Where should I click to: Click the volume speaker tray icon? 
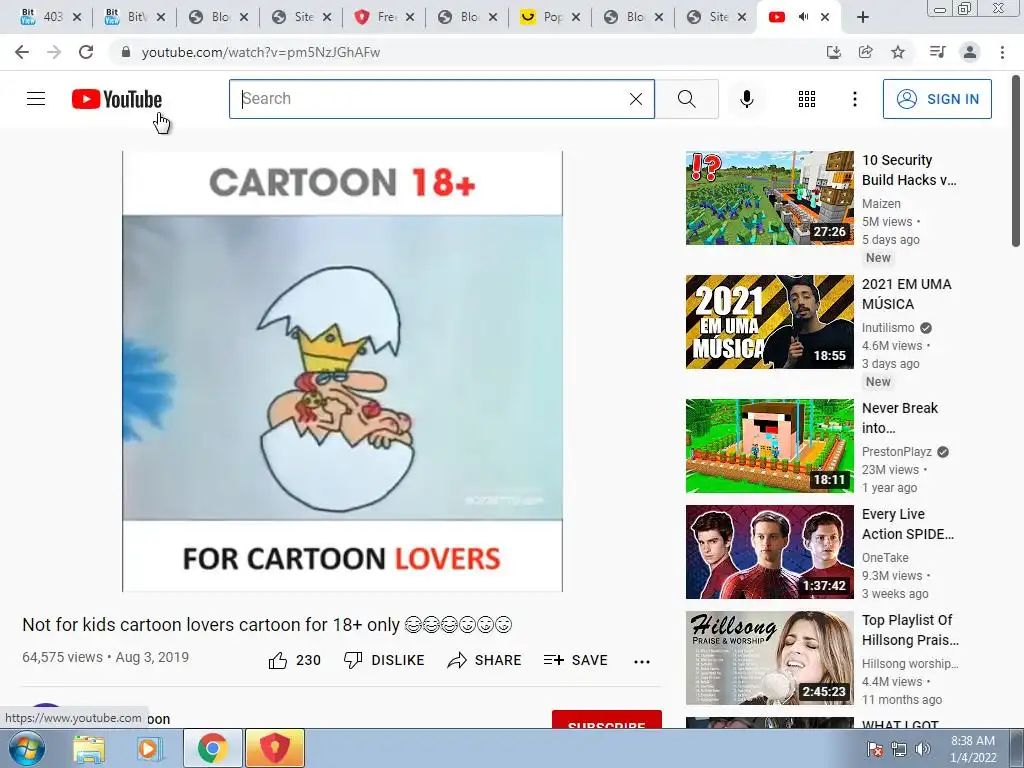pyautogui.click(x=923, y=749)
